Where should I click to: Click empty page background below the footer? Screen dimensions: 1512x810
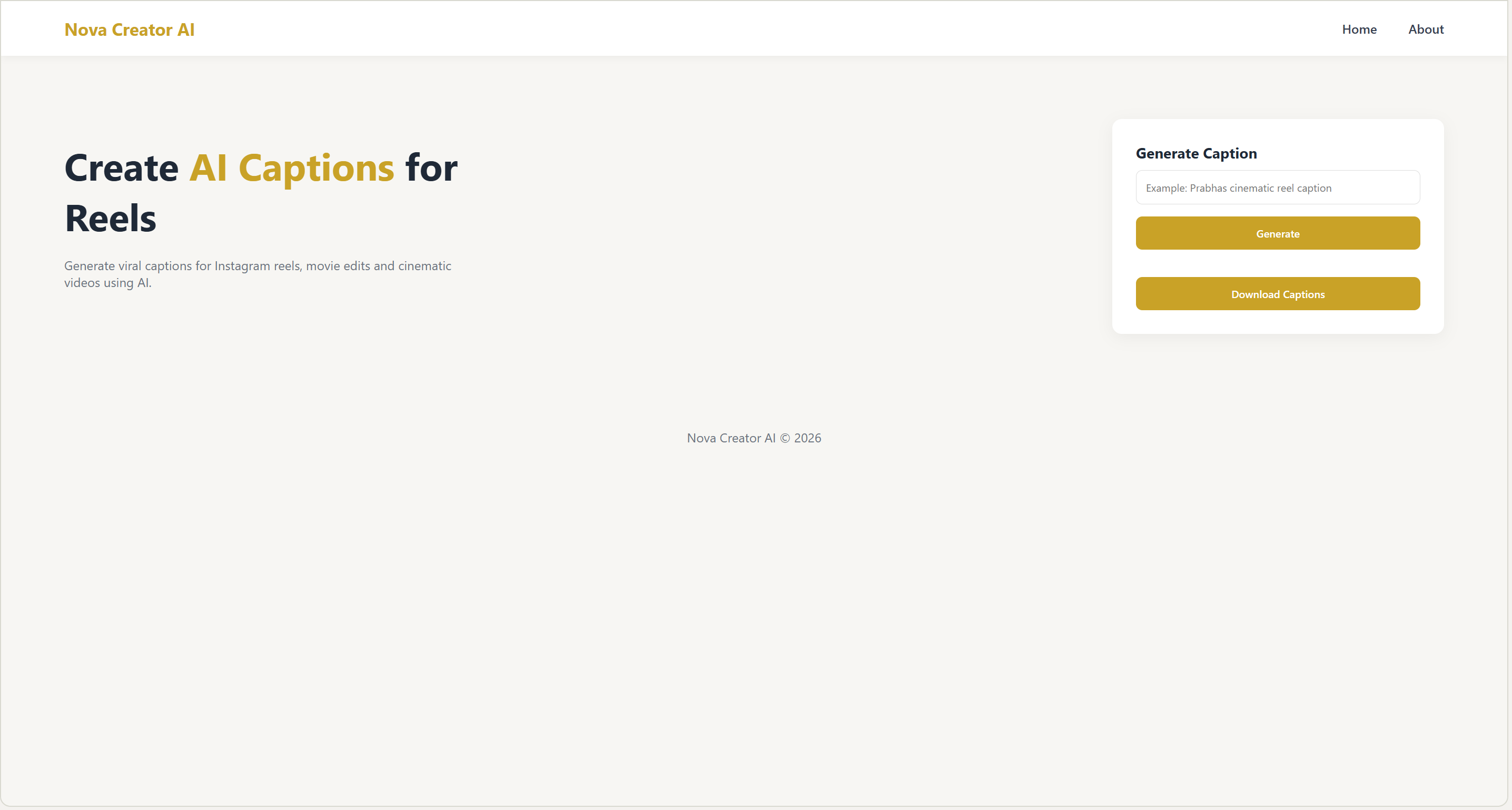(x=754, y=616)
